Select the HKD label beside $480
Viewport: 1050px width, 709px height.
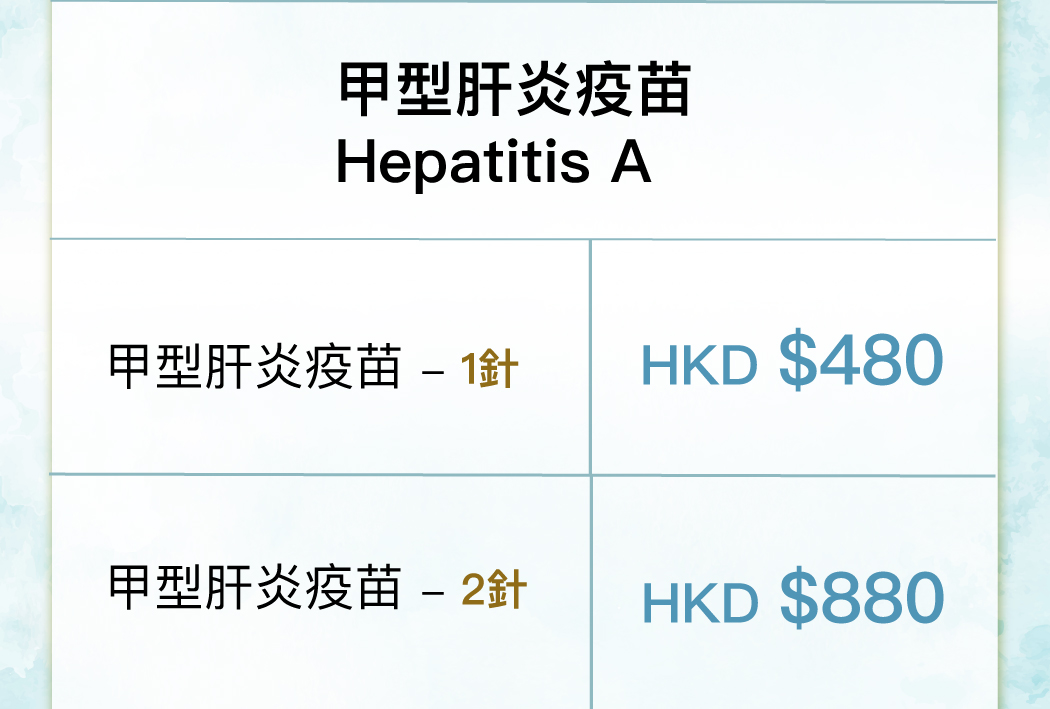click(699, 366)
